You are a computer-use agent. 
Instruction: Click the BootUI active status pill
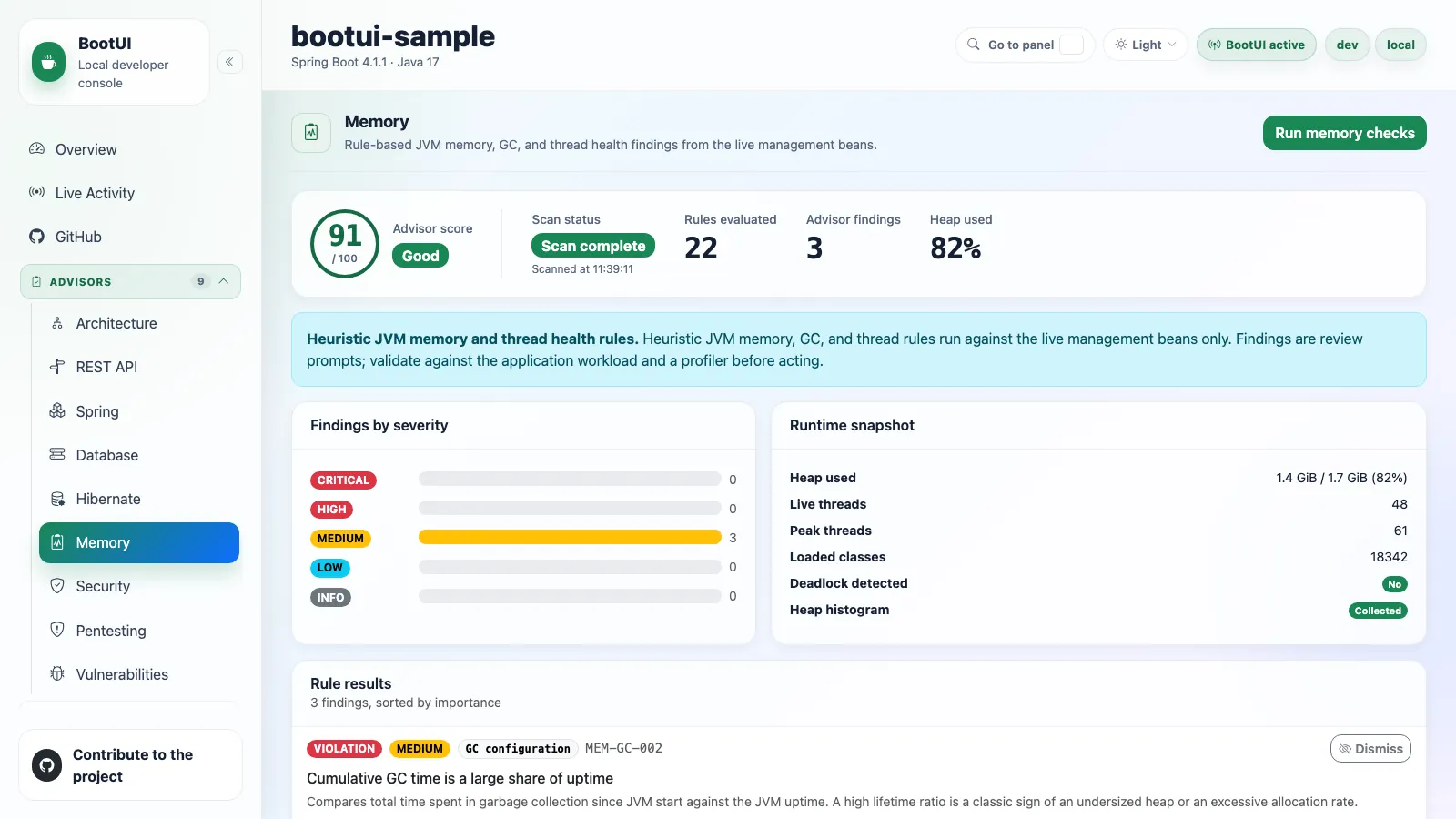pyautogui.click(x=1256, y=45)
